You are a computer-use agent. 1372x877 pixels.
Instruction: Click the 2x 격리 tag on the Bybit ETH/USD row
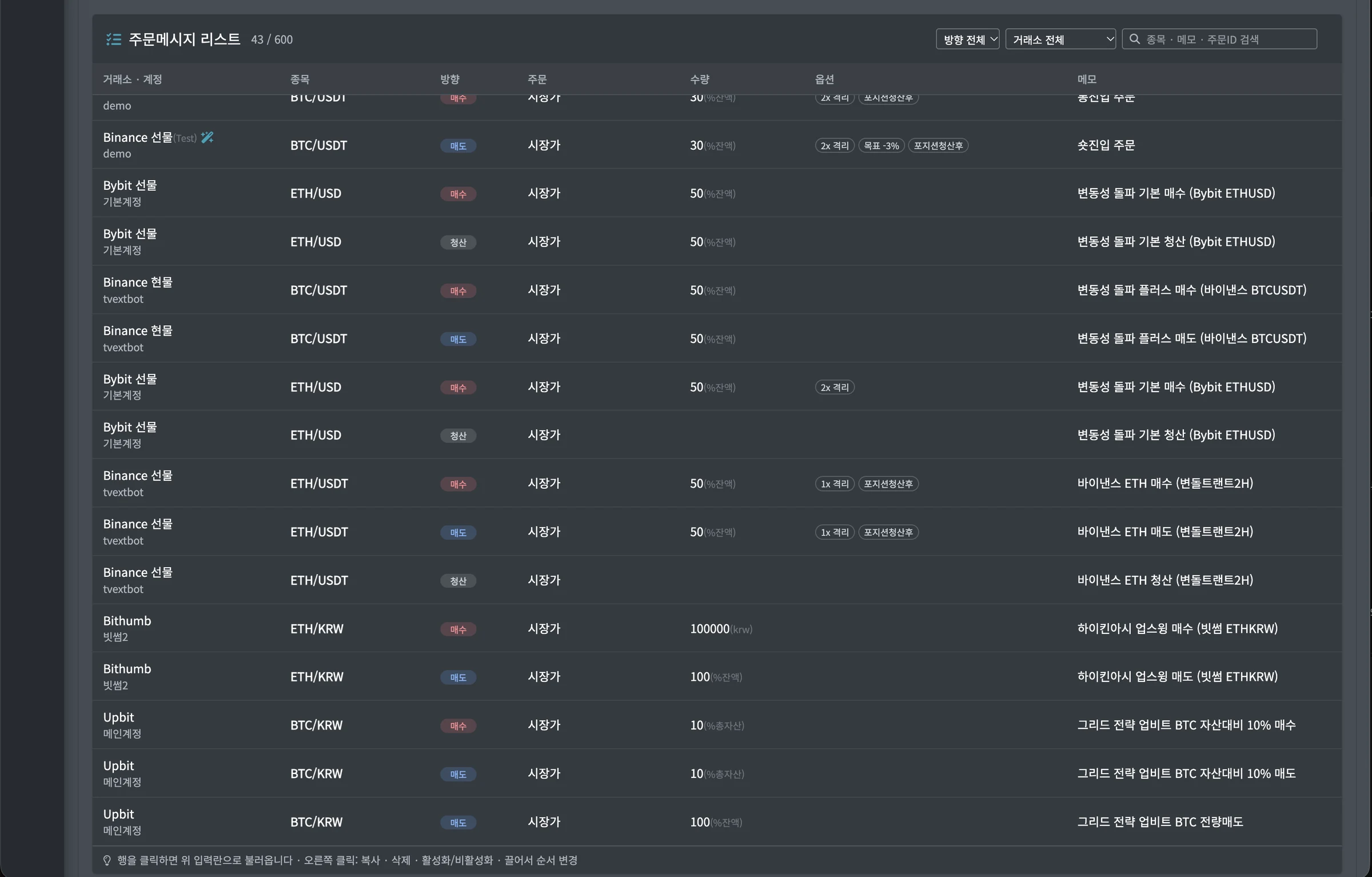[835, 388]
